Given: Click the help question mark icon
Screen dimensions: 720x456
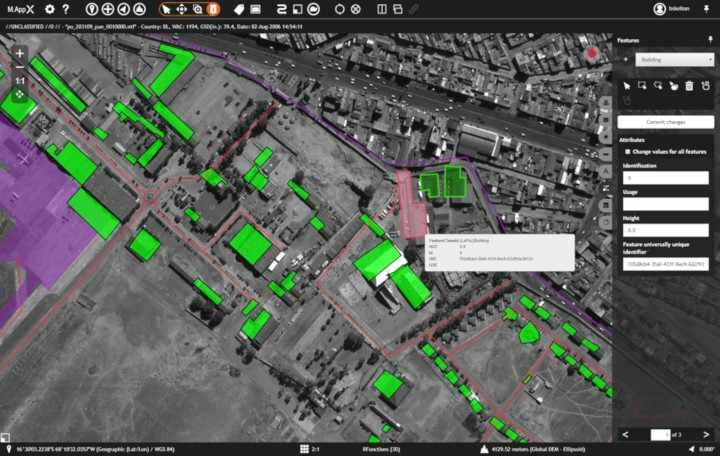Looking at the screenshot, I should click(x=65, y=9).
